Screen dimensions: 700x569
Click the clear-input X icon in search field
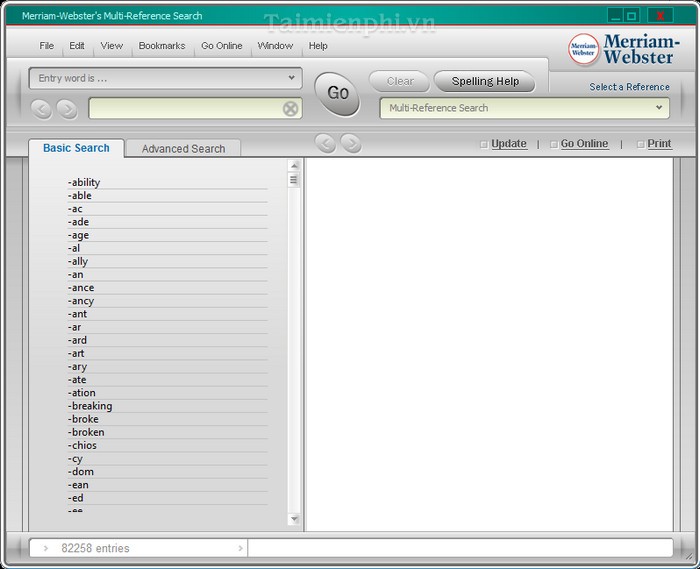point(291,108)
